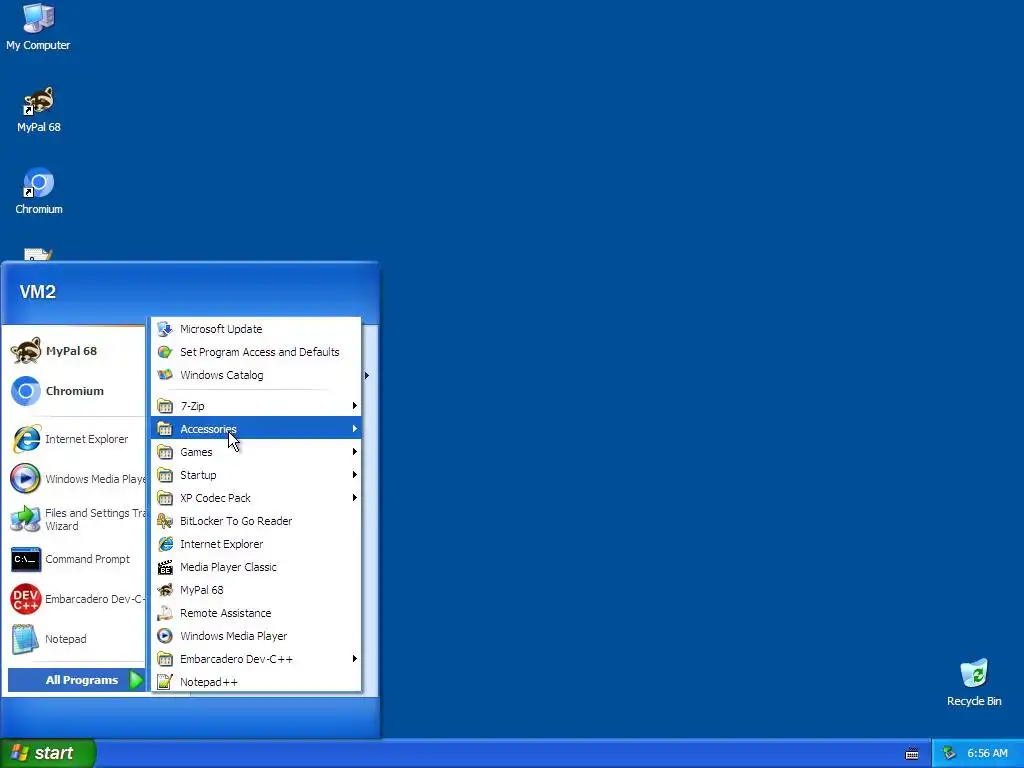Click the Command Prompt label text
The height and width of the screenshot is (768, 1024).
(88, 559)
